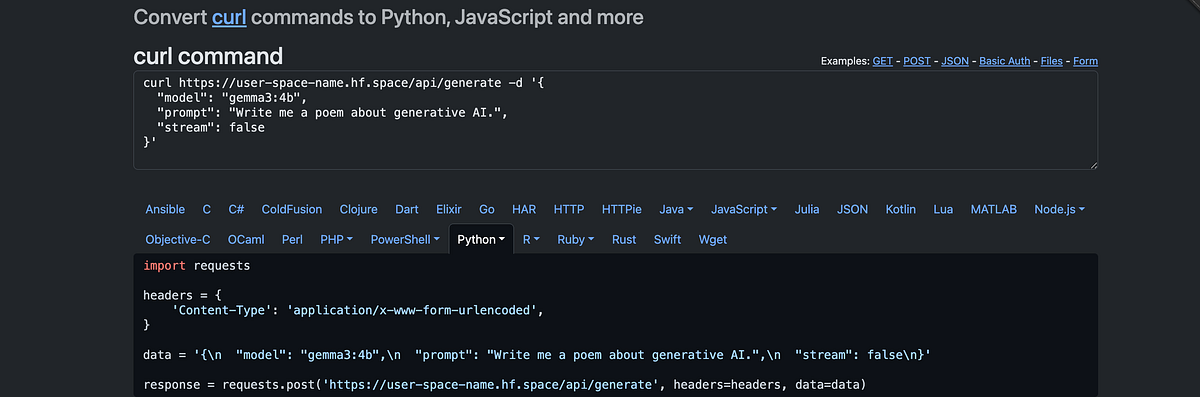Select the JSON tab in language row

pyautogui.click(x=852, y=209)
